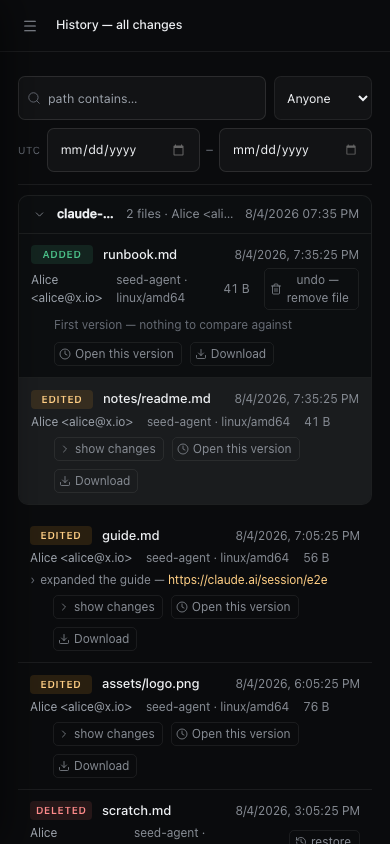Viewport: 390px width, 844px height.
Task: Expand show changes for assets/logo.png
Action: pos(108,734)
